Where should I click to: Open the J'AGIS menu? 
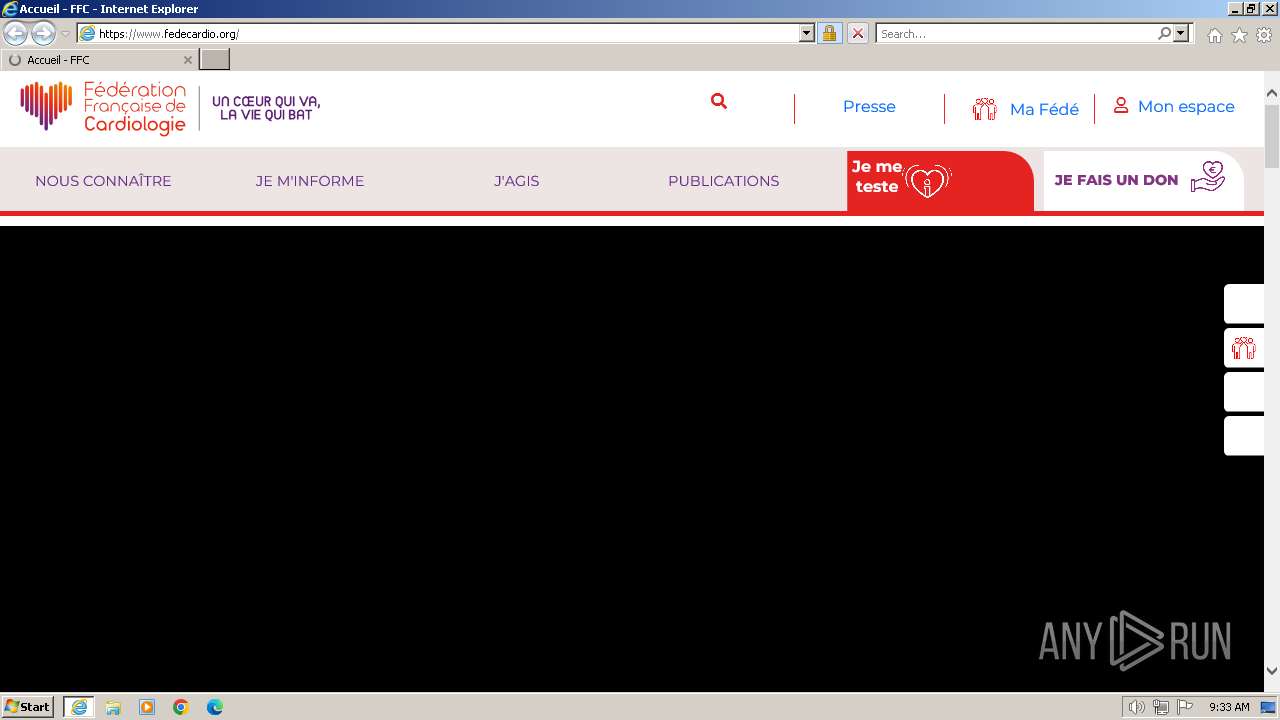coord(516,181)
